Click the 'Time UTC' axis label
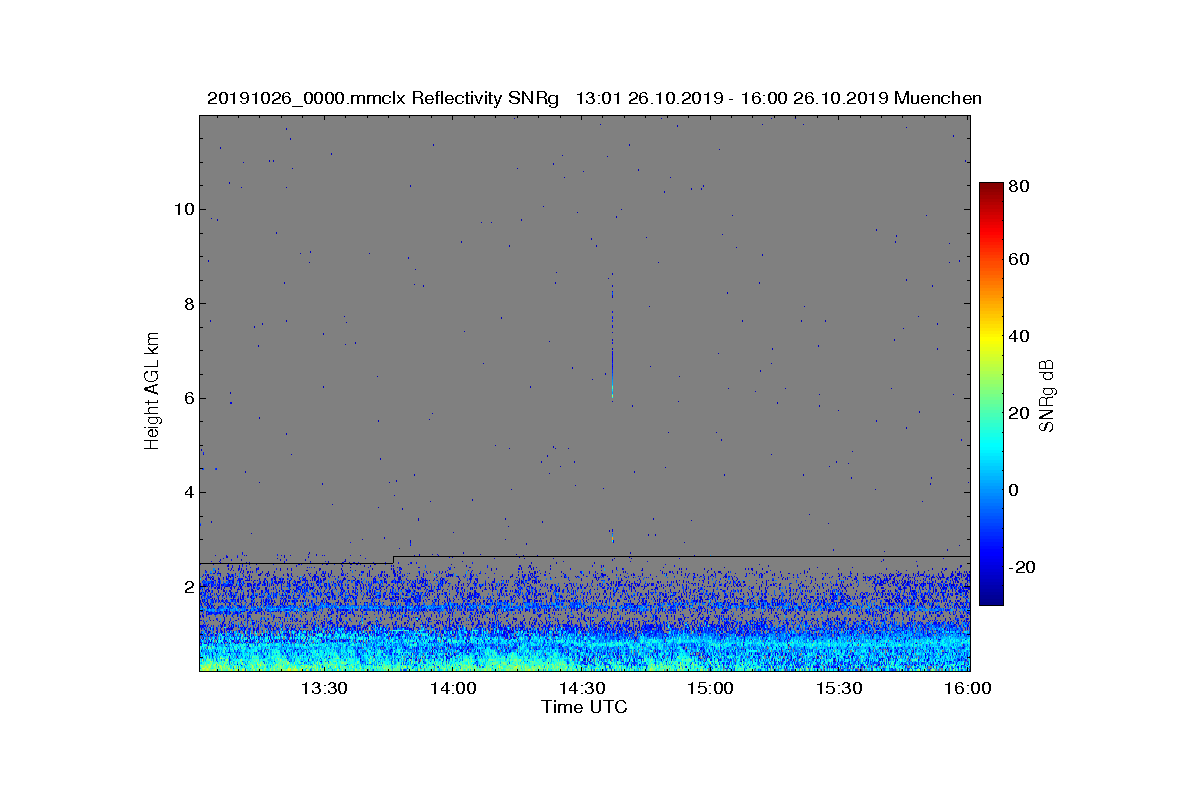The height and width of the screenshot is (800, 1200). (585, 707)
